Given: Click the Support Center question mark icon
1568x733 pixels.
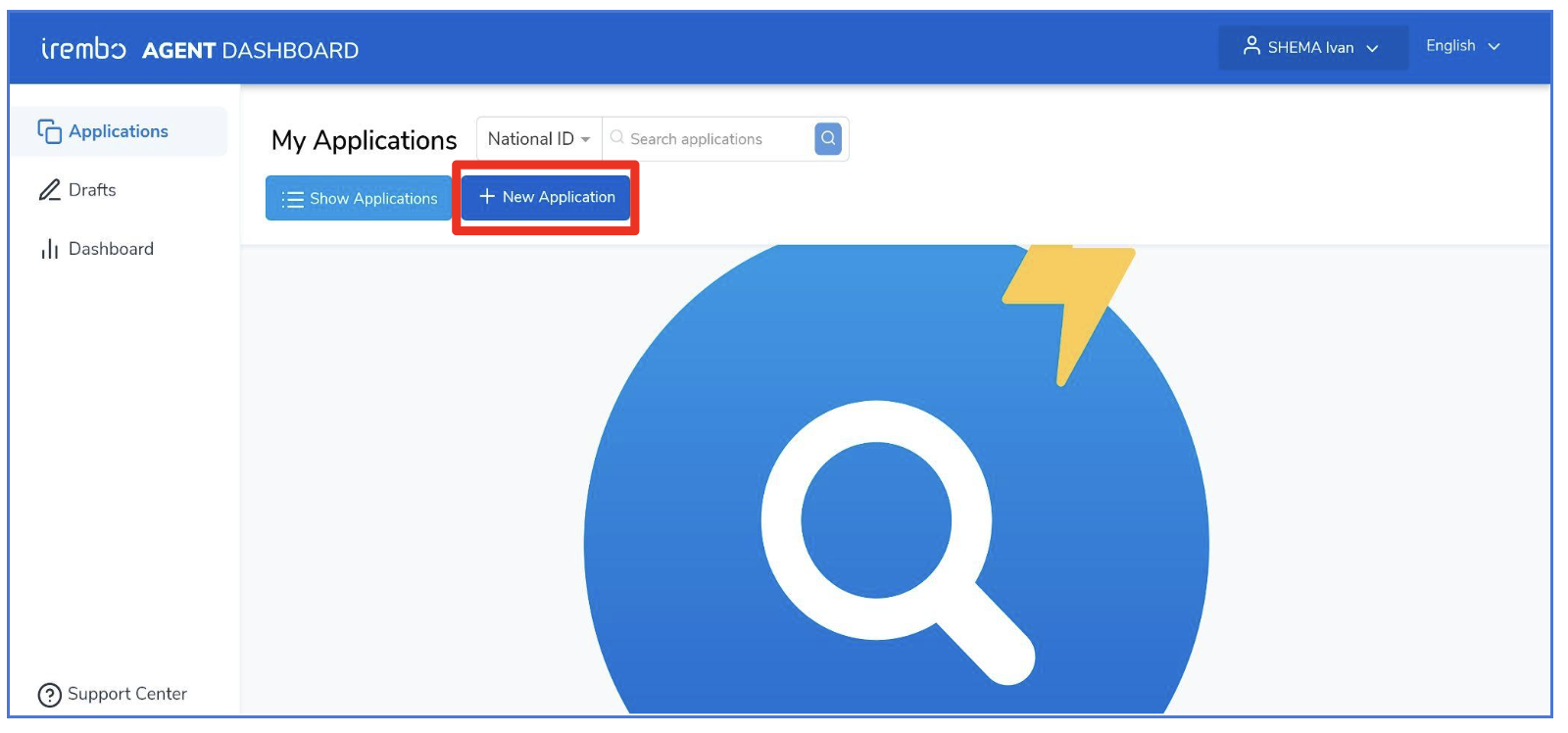Looking at the screenshot, I should 49,695.
